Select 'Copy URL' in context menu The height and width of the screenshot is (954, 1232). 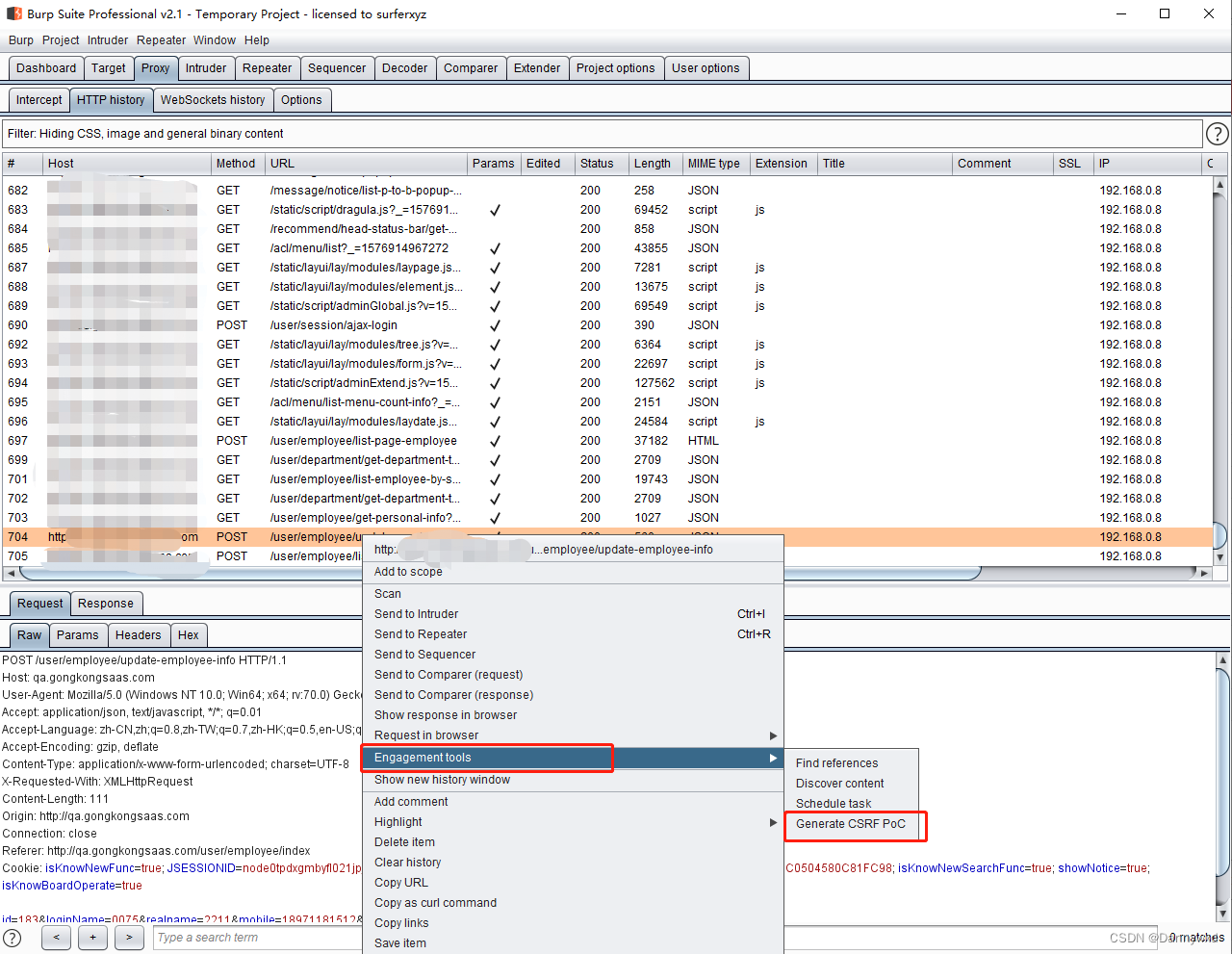[x=573, y=883]
